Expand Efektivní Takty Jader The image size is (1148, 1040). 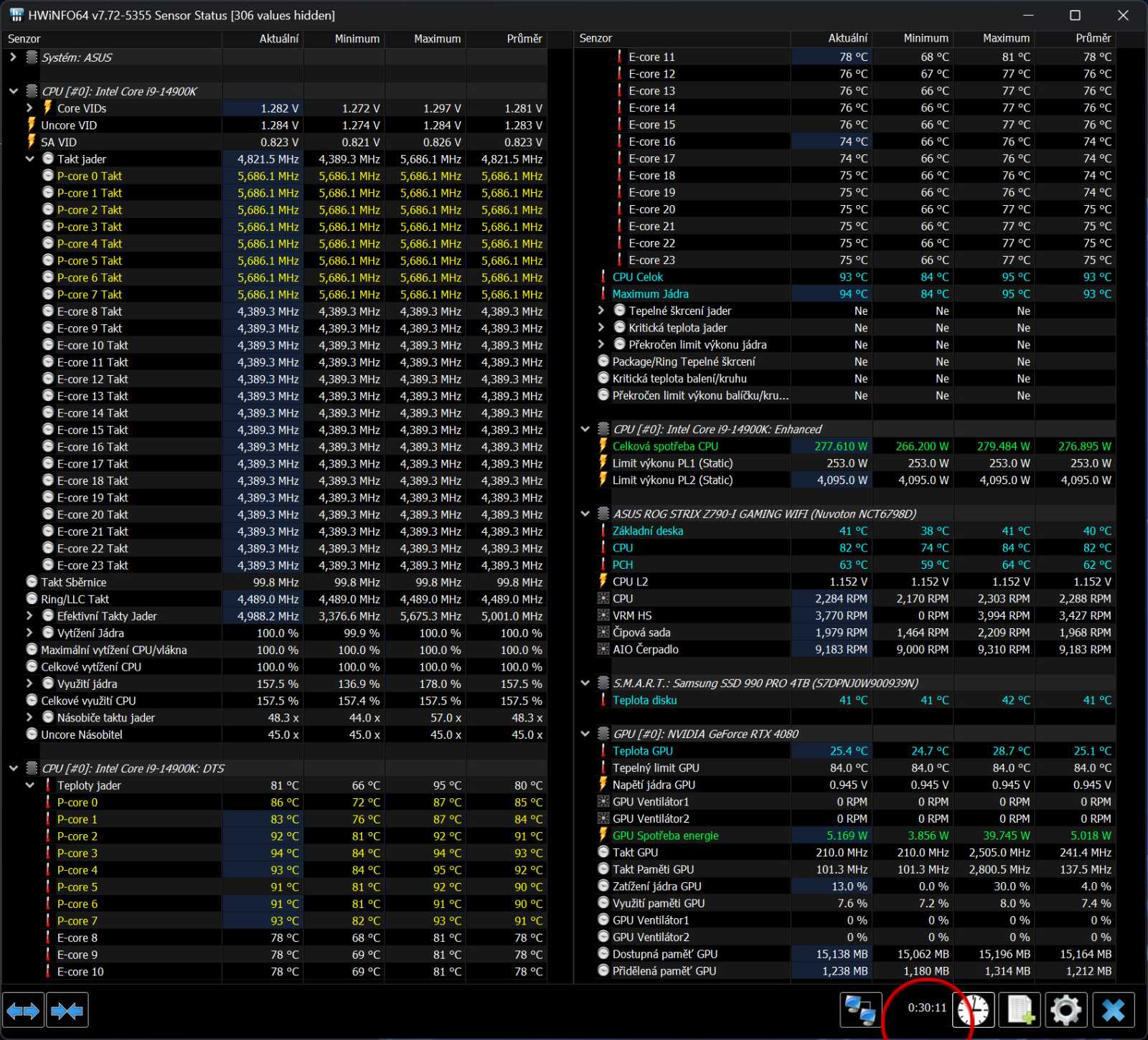click(29, 616)
